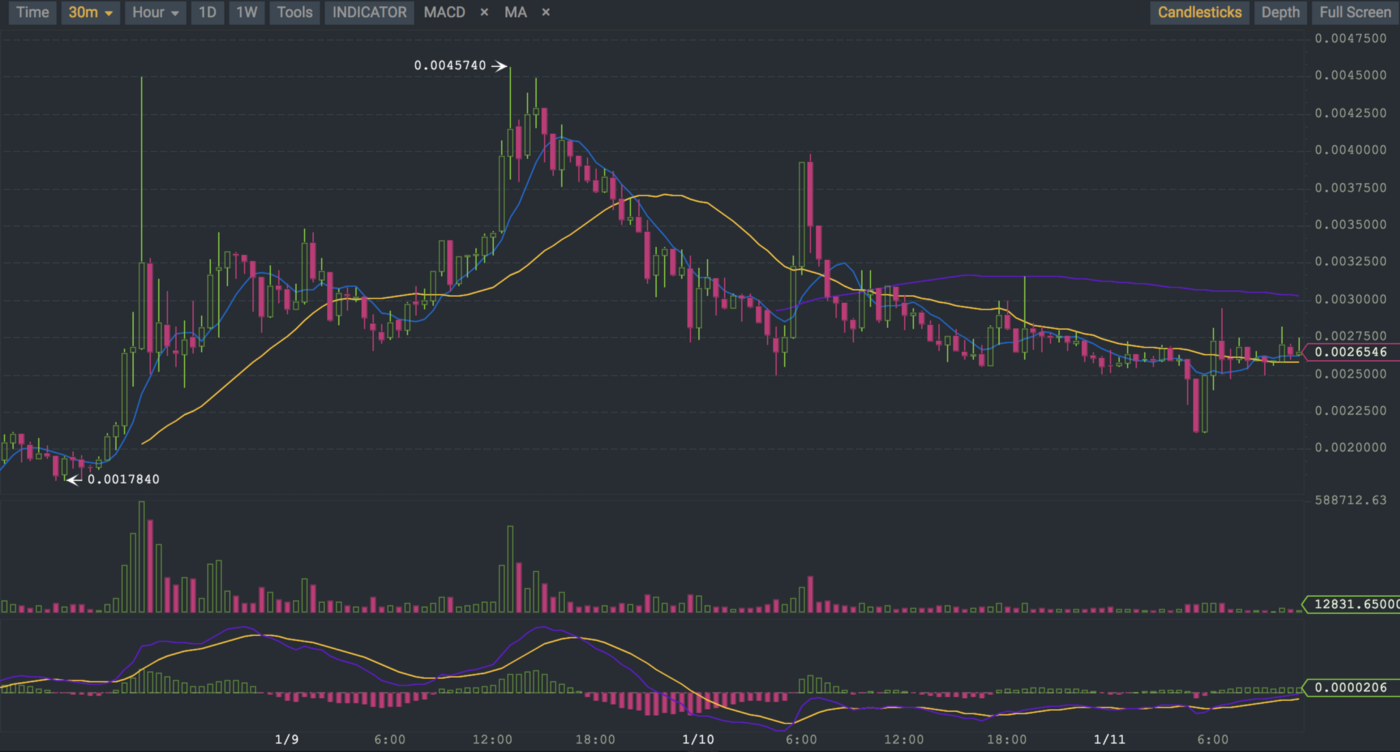Switch to Depth chart tab

click(1280, 13)
